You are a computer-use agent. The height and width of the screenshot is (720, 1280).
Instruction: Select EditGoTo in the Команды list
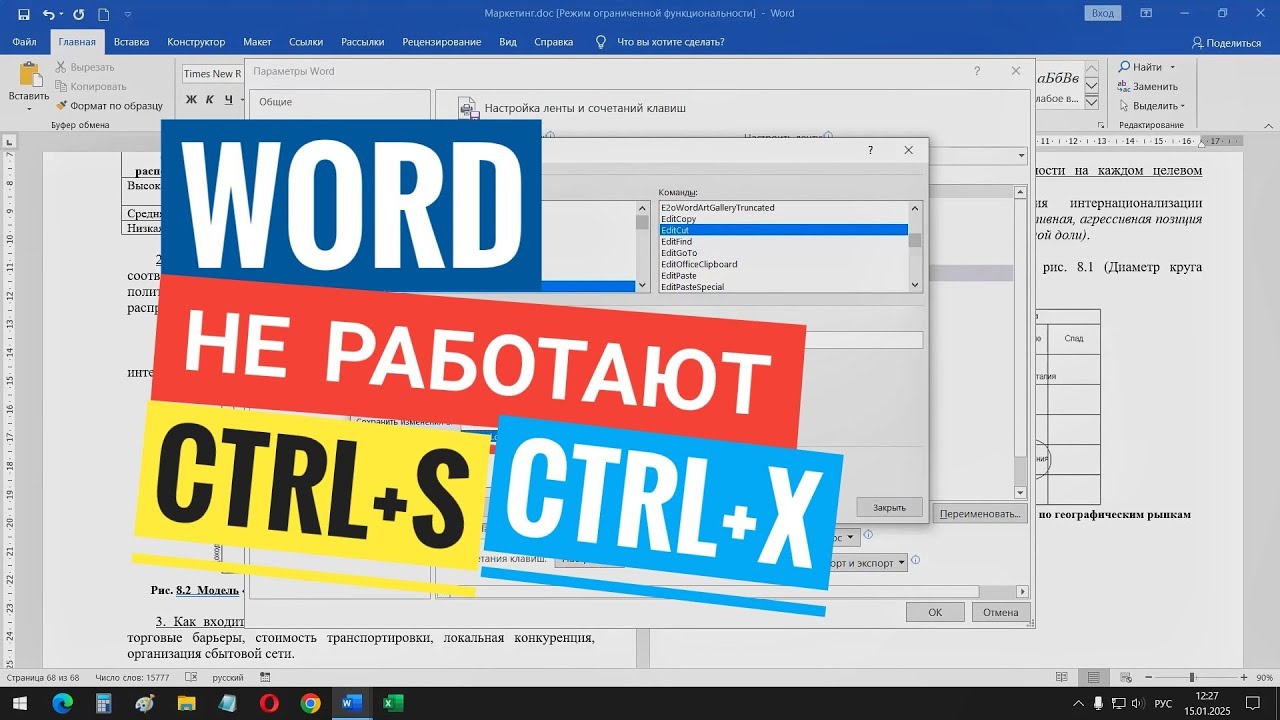[x=783, y=253]
